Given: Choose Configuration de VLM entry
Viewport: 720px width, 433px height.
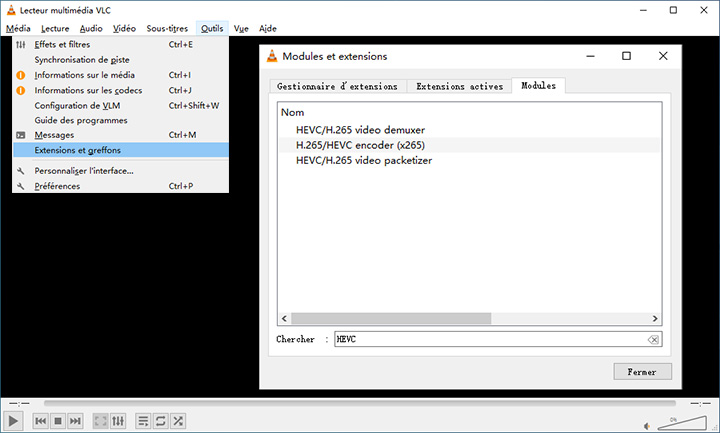Looking at the screenshot, I should 121,106.
